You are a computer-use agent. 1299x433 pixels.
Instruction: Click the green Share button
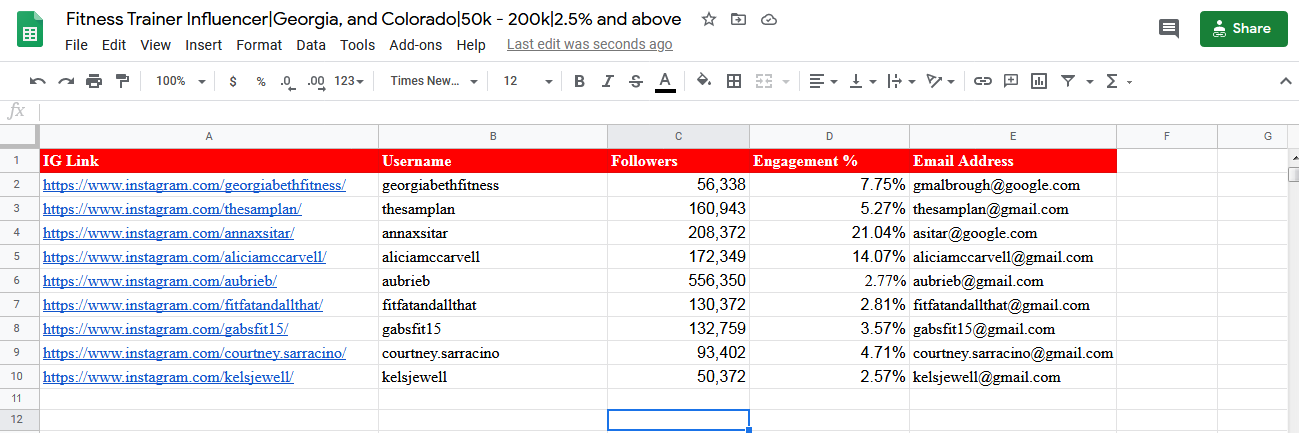coord(1243,29)
